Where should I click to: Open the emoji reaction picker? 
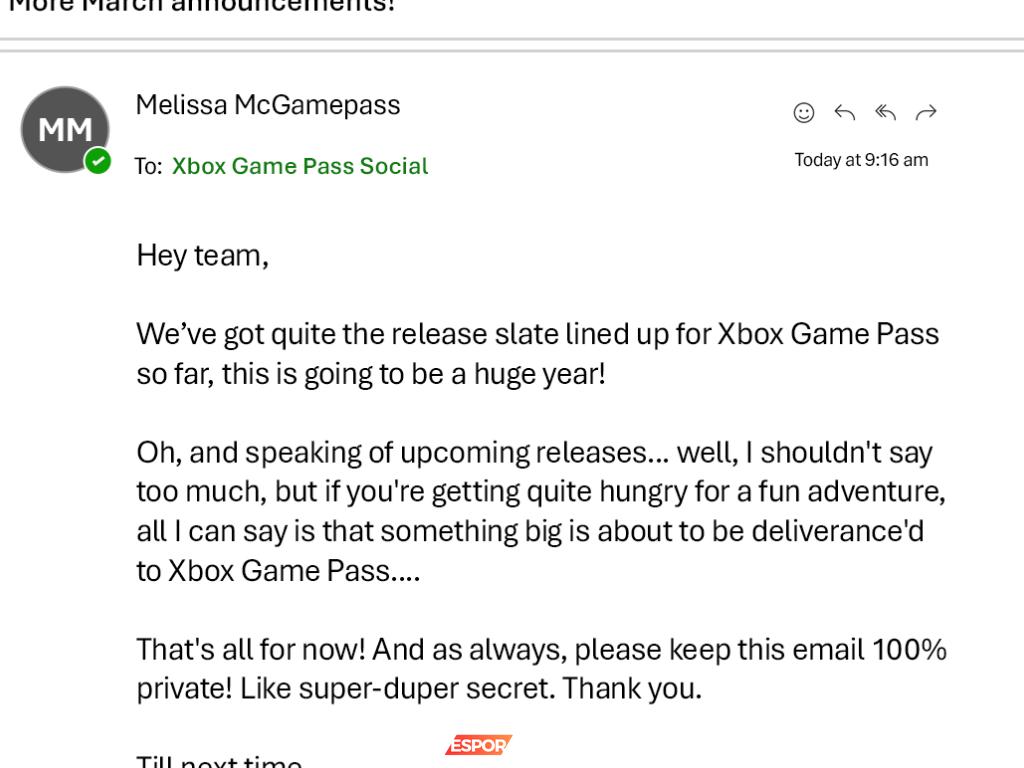click(804, 113)
